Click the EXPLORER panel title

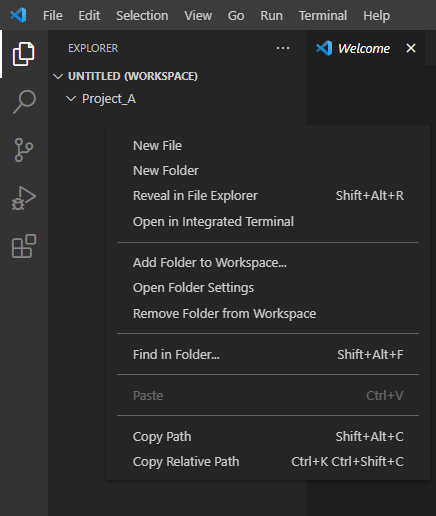click(93, 48)
